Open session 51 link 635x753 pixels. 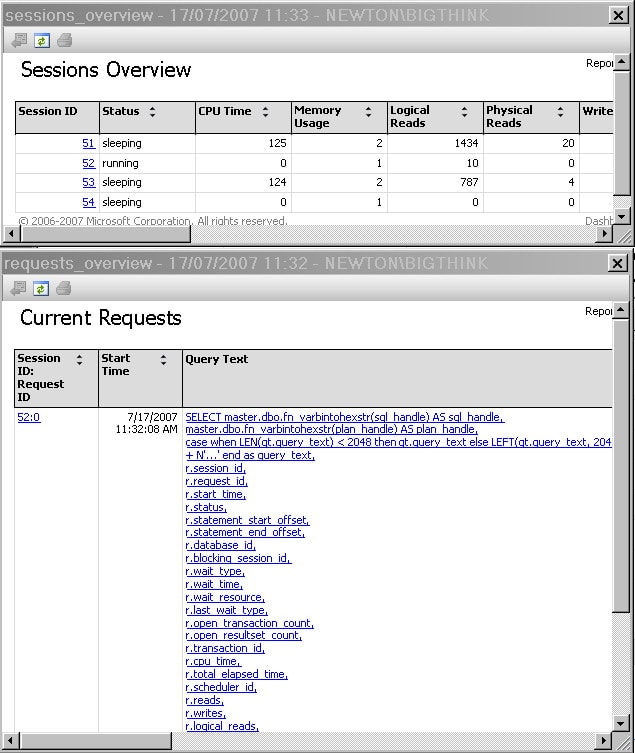[x=88, y=143]
